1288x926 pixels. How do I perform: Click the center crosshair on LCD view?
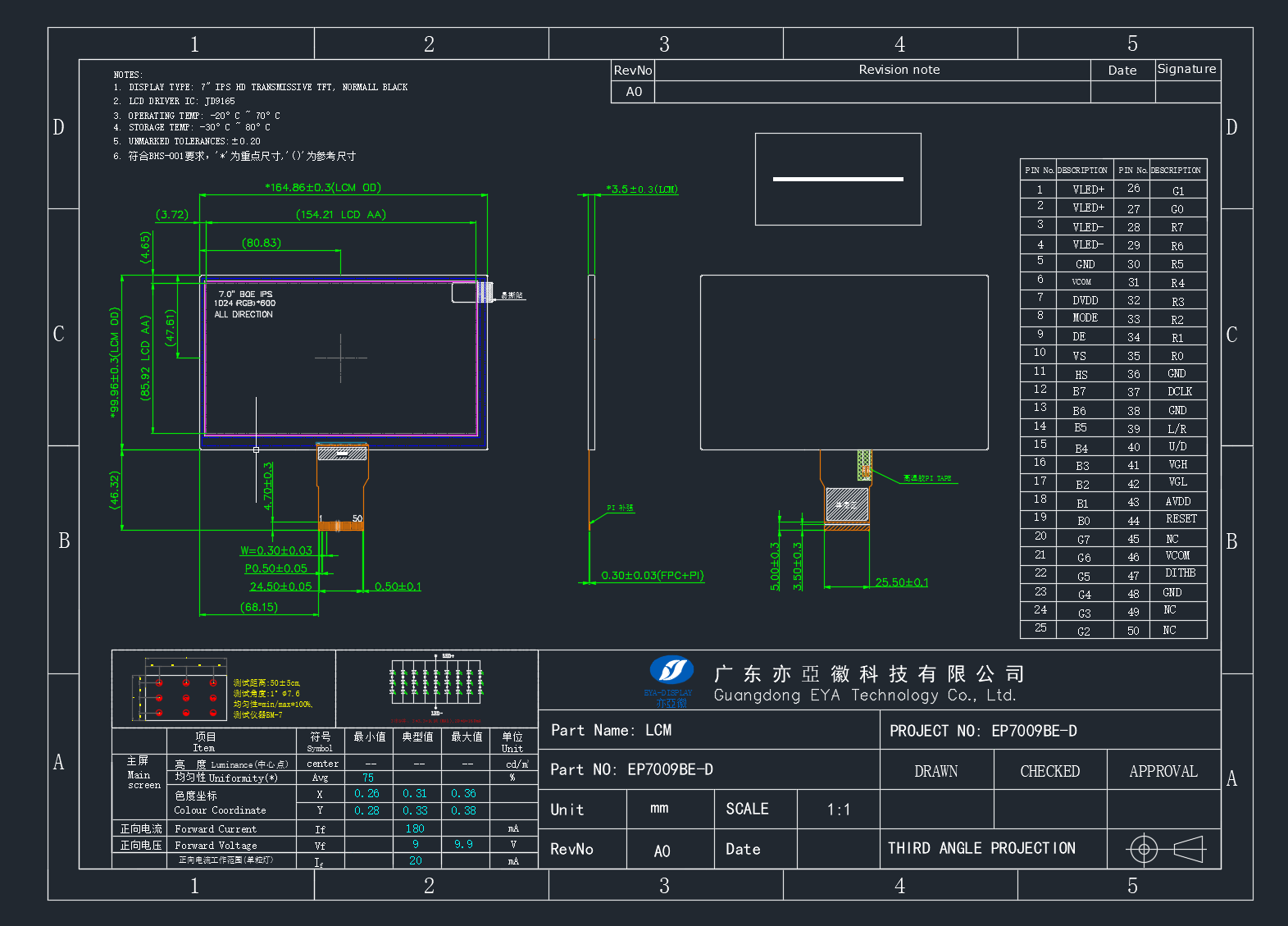click(340, 358)
